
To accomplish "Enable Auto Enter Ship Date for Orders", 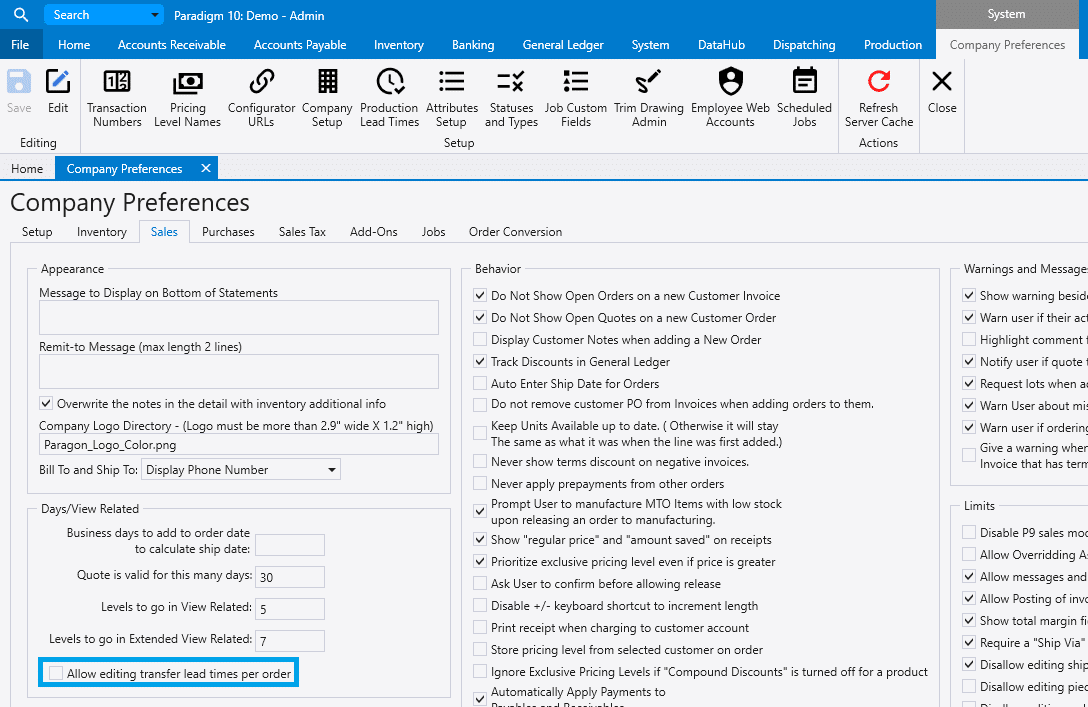I will [x=479, y=384].
